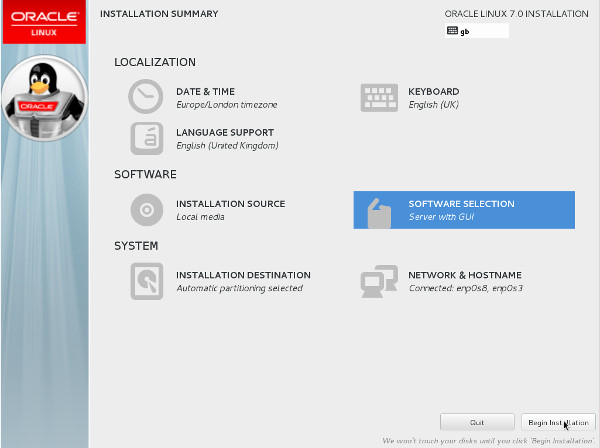Open SOFTWARE SELECTION highlighted entry
This screenshot has width=600, height=448.
point(464,210)
